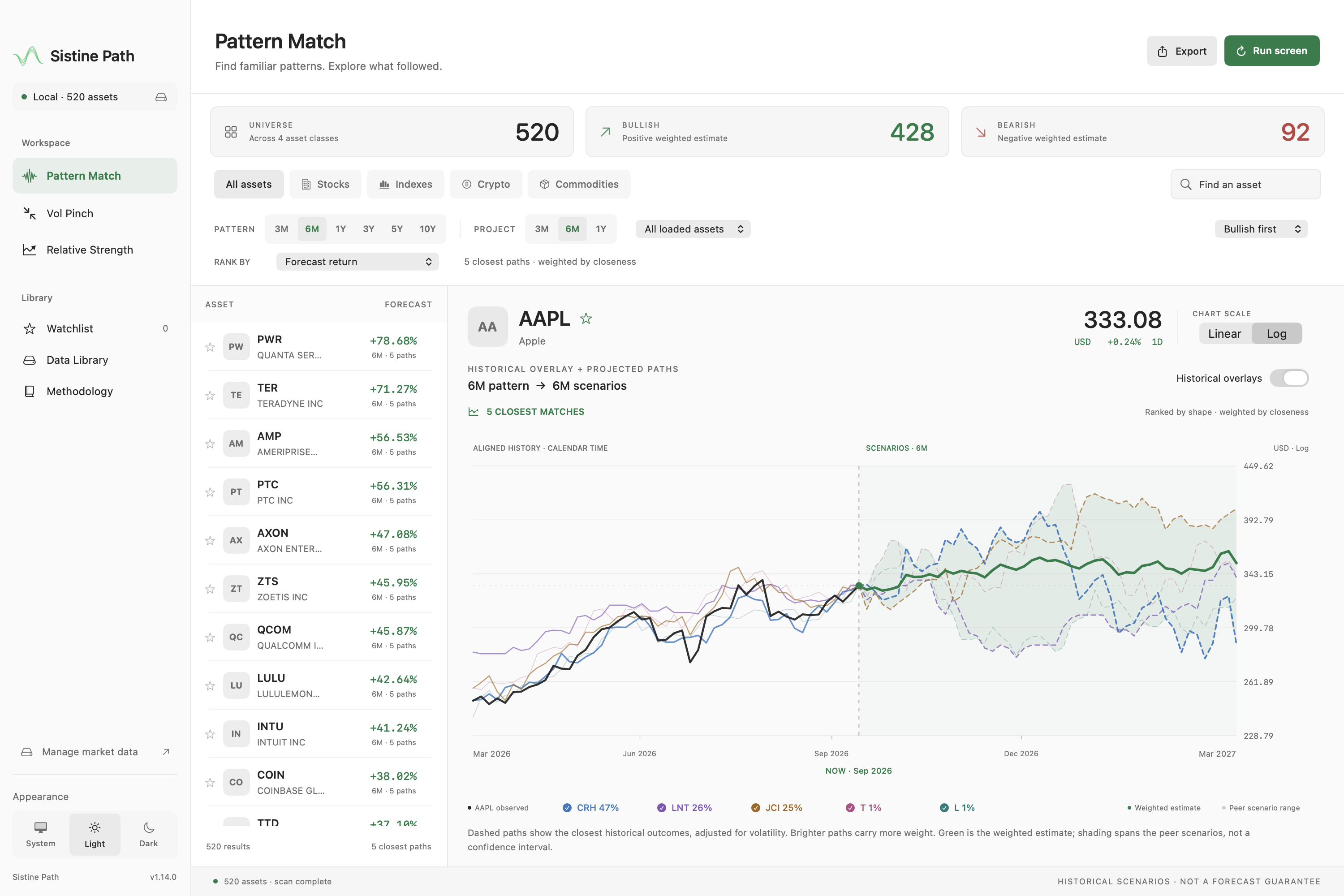Select the Indexes tab
1344x896 pixels.
pyautogui.click(x=406, y=184)
